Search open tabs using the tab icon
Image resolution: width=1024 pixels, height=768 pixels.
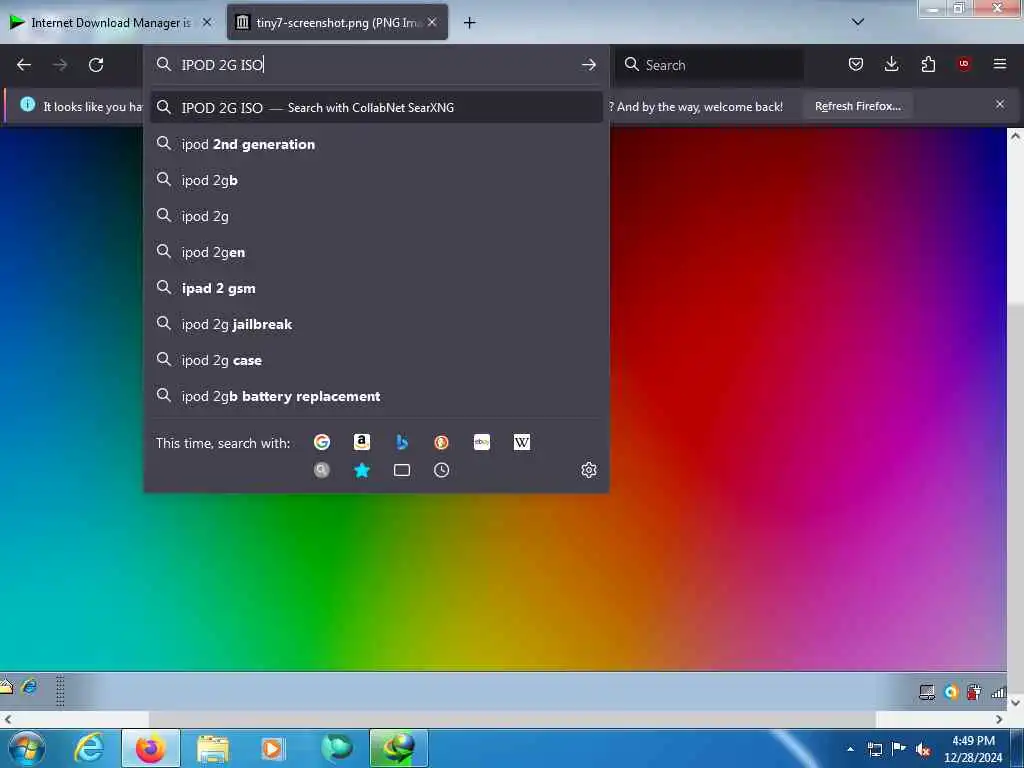click(402, 470)
